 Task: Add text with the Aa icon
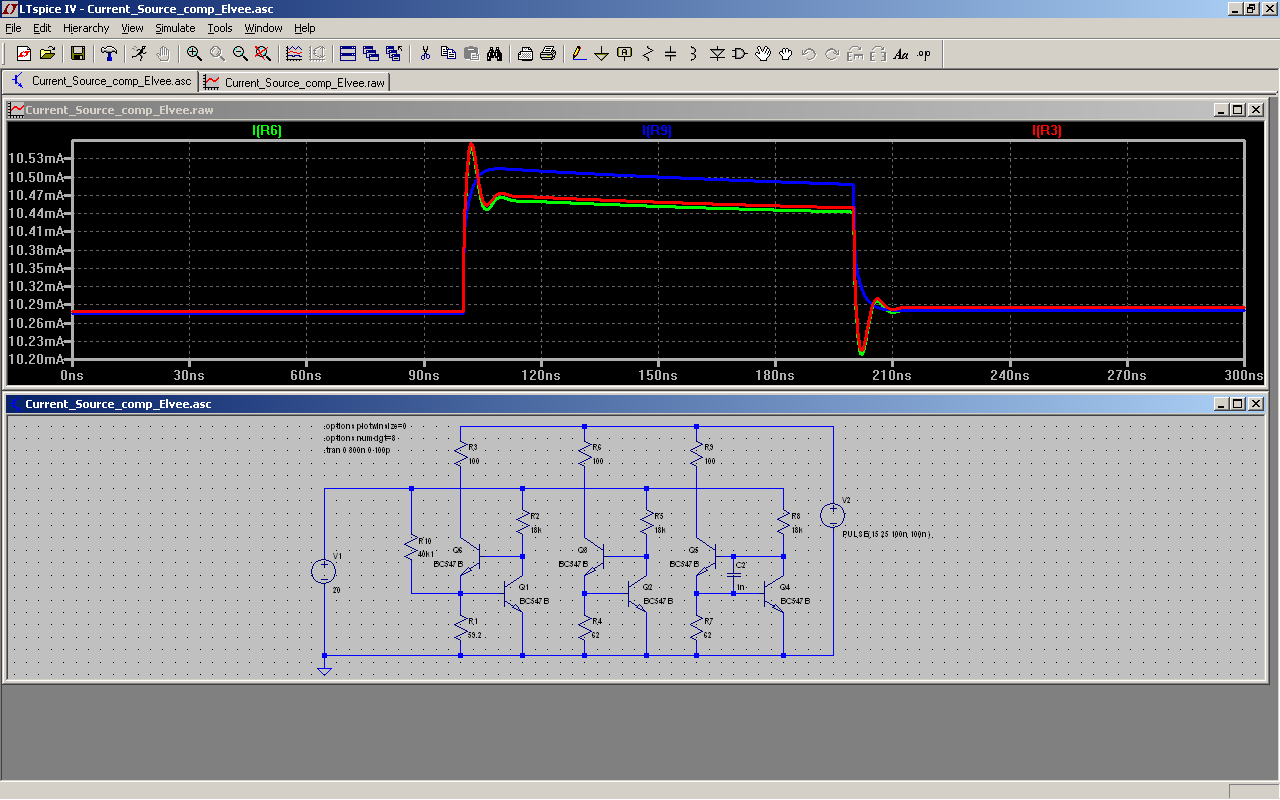(901, 53)
